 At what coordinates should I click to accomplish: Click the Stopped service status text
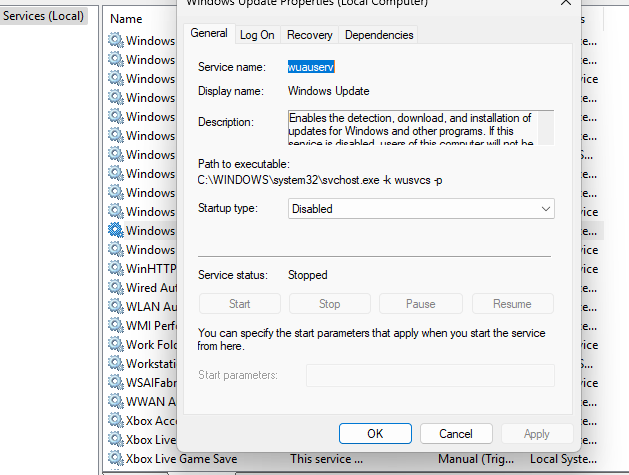tap(308, 275)
